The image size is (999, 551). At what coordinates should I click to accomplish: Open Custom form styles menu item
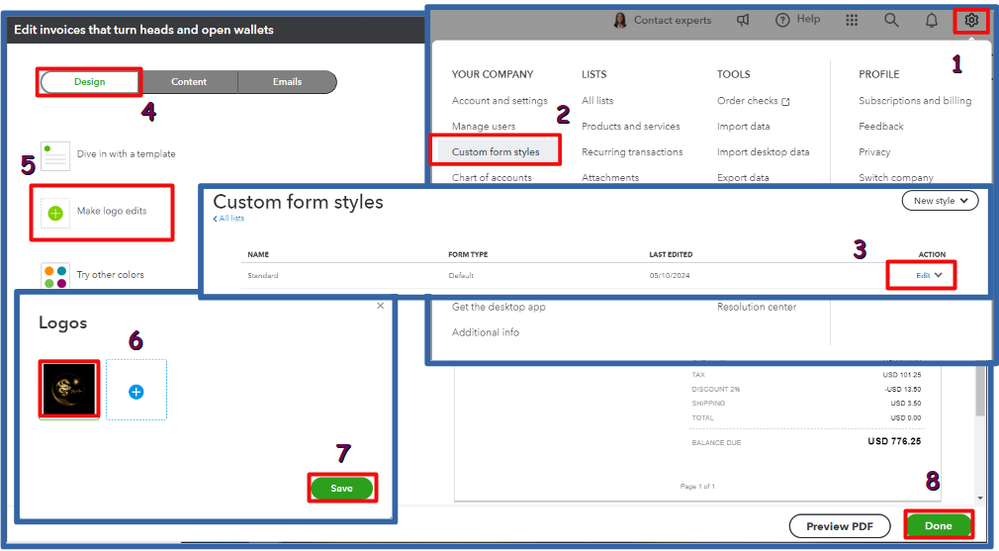point(496,152)
